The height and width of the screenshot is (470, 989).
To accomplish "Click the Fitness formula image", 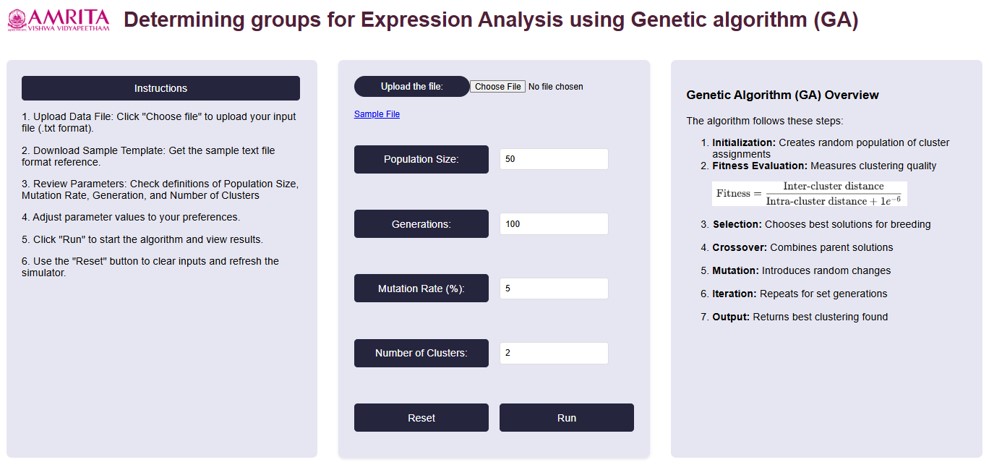I will pyautogui.click(x=808, y=194).
